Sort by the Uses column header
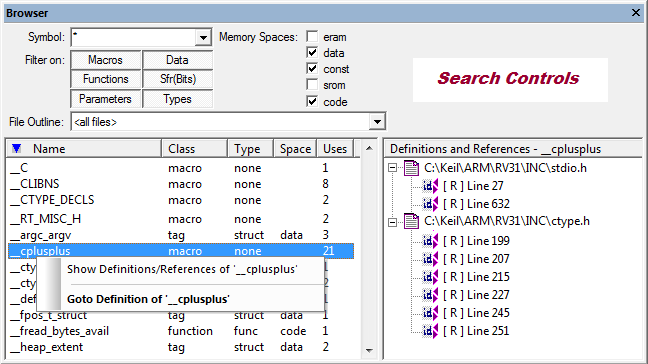This screenshot has width=648, height=364. coord(335,149)
